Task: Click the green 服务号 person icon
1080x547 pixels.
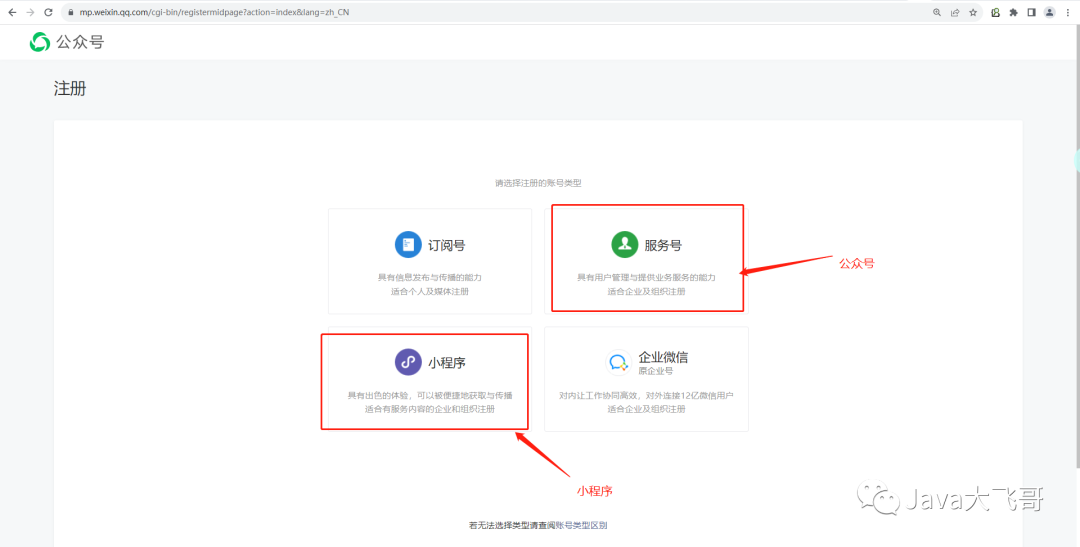Action: pos(625,245)
